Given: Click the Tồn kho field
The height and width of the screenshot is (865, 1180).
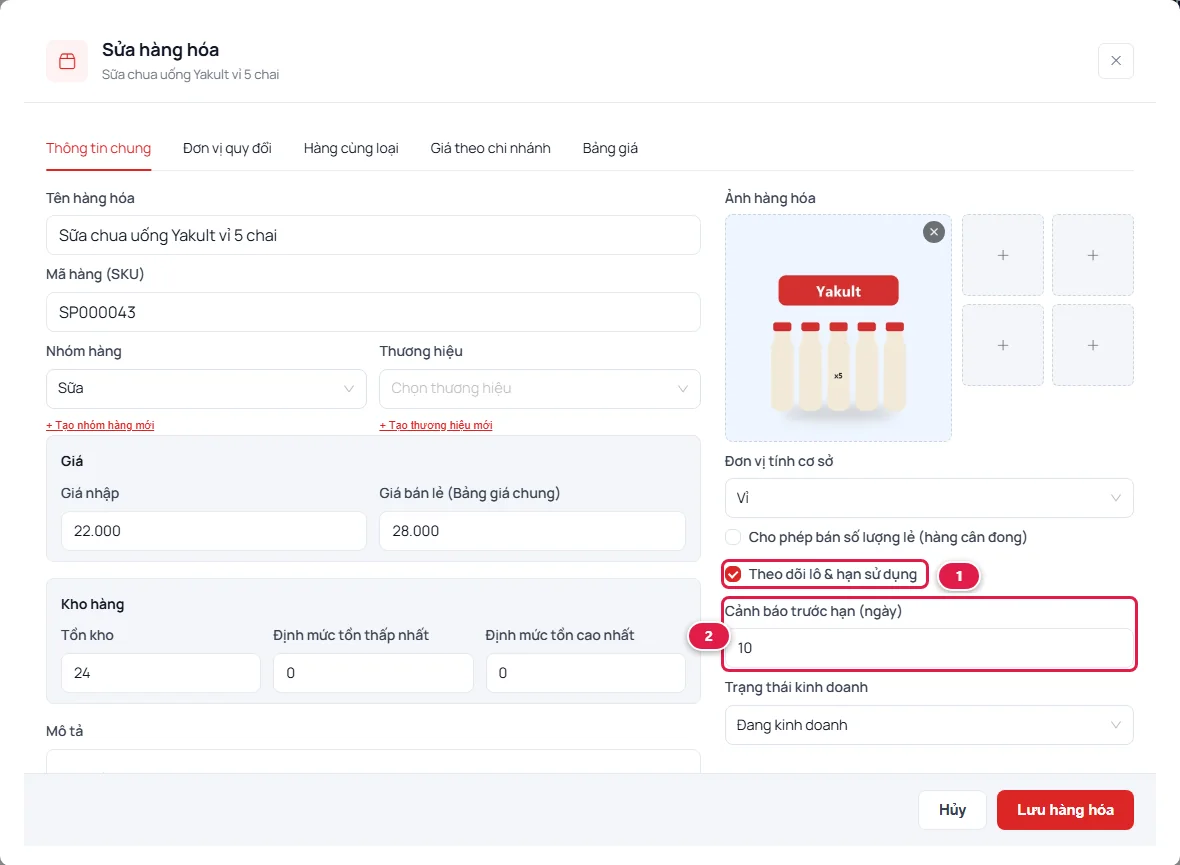Looking at the screenshot, I should click(x=160, y=673).
